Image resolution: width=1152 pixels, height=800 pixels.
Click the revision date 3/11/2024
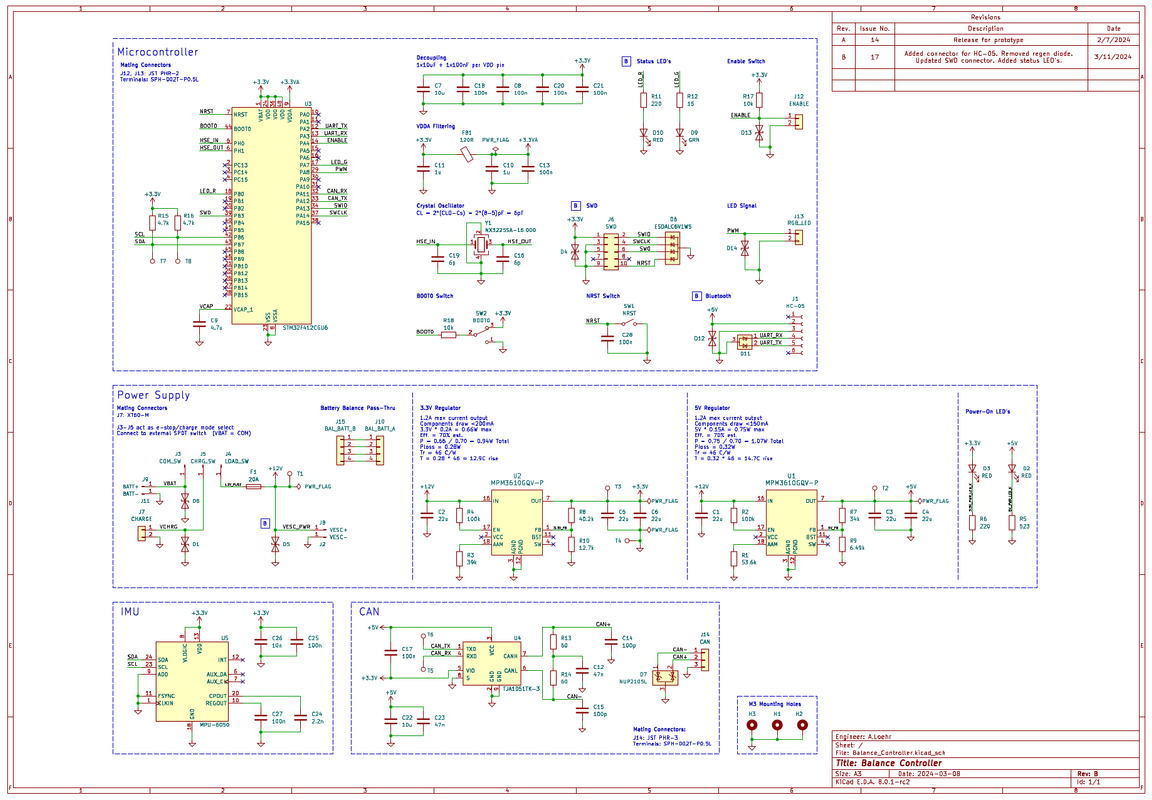[x=1112, y=57]
